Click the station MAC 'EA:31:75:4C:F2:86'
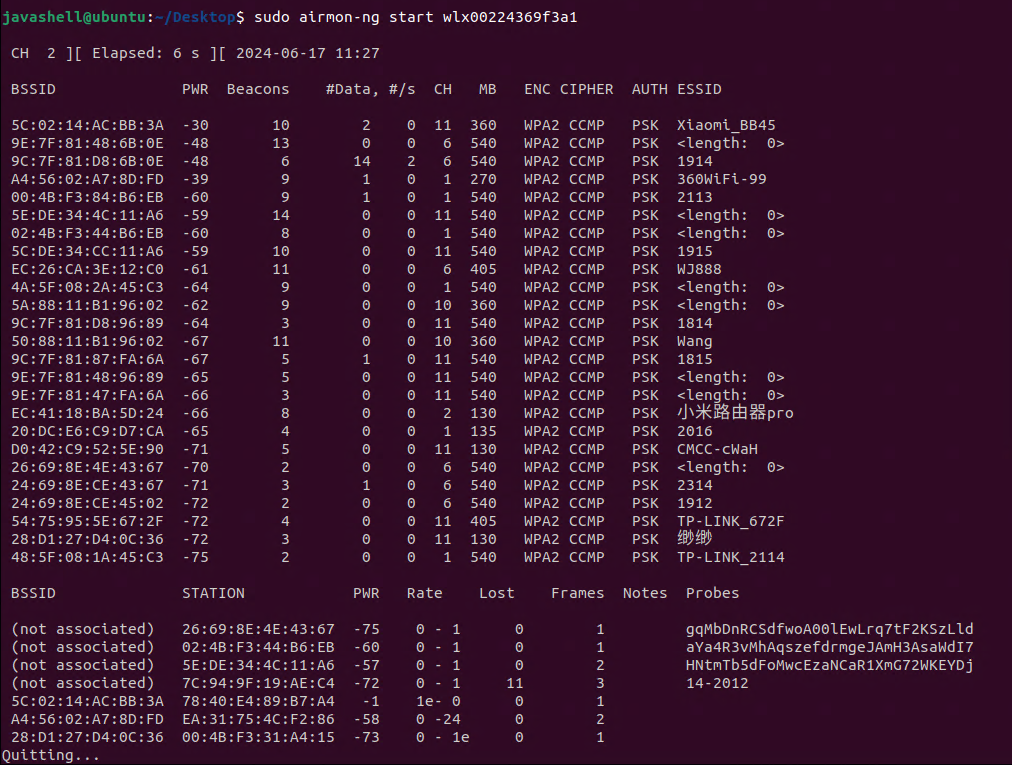The image size is (1012, 765). pyautogui.click(x=258, y=720)
